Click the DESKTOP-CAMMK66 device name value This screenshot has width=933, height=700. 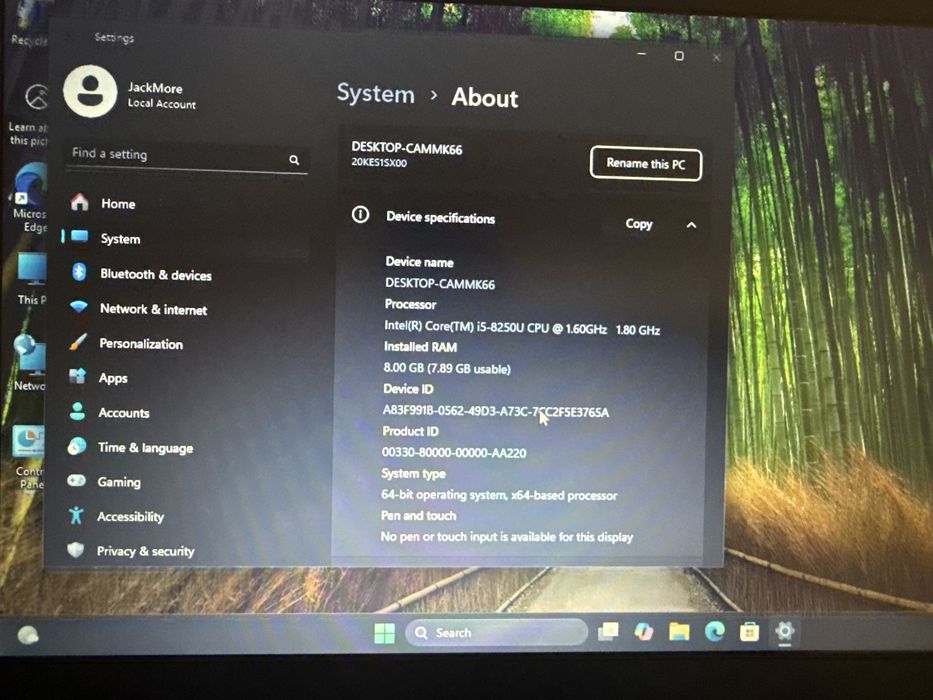[x=440, y=284]
